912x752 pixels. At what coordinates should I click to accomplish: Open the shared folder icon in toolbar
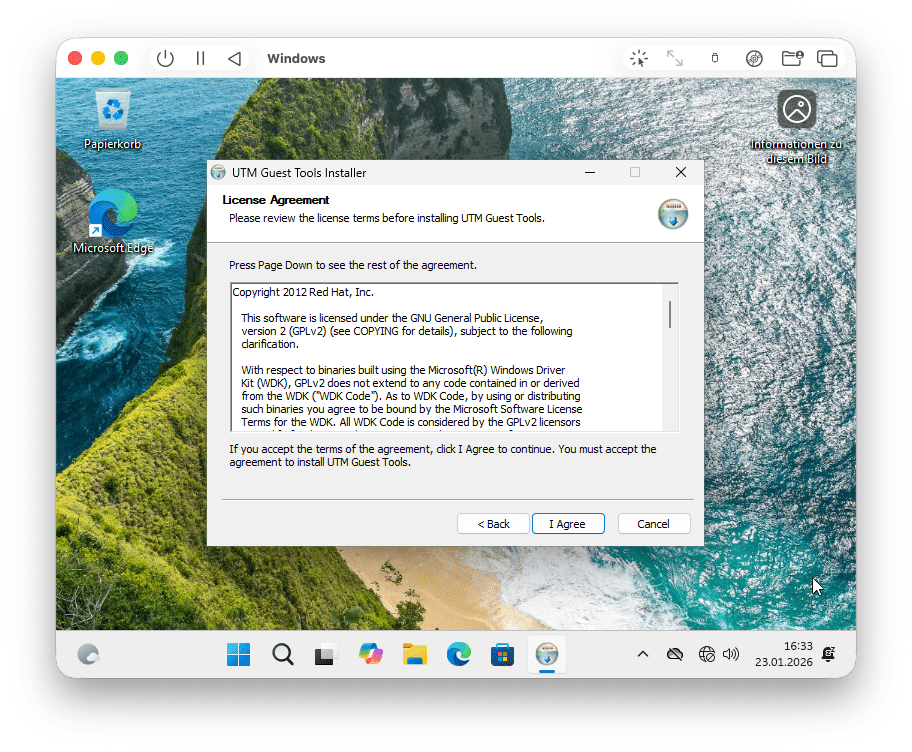point(792,59)
